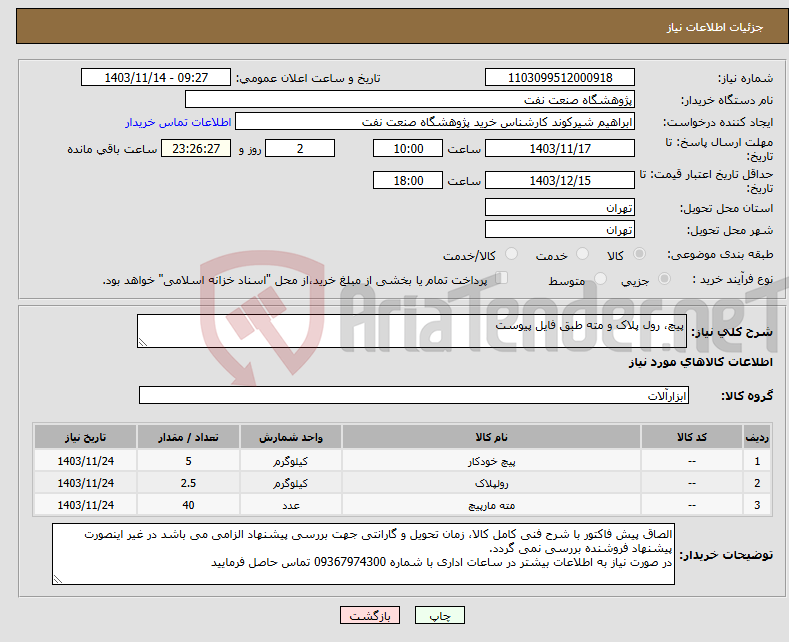Click the نام کالا column header
Viewport: 789px width, 642px height.
coord(492,437)
